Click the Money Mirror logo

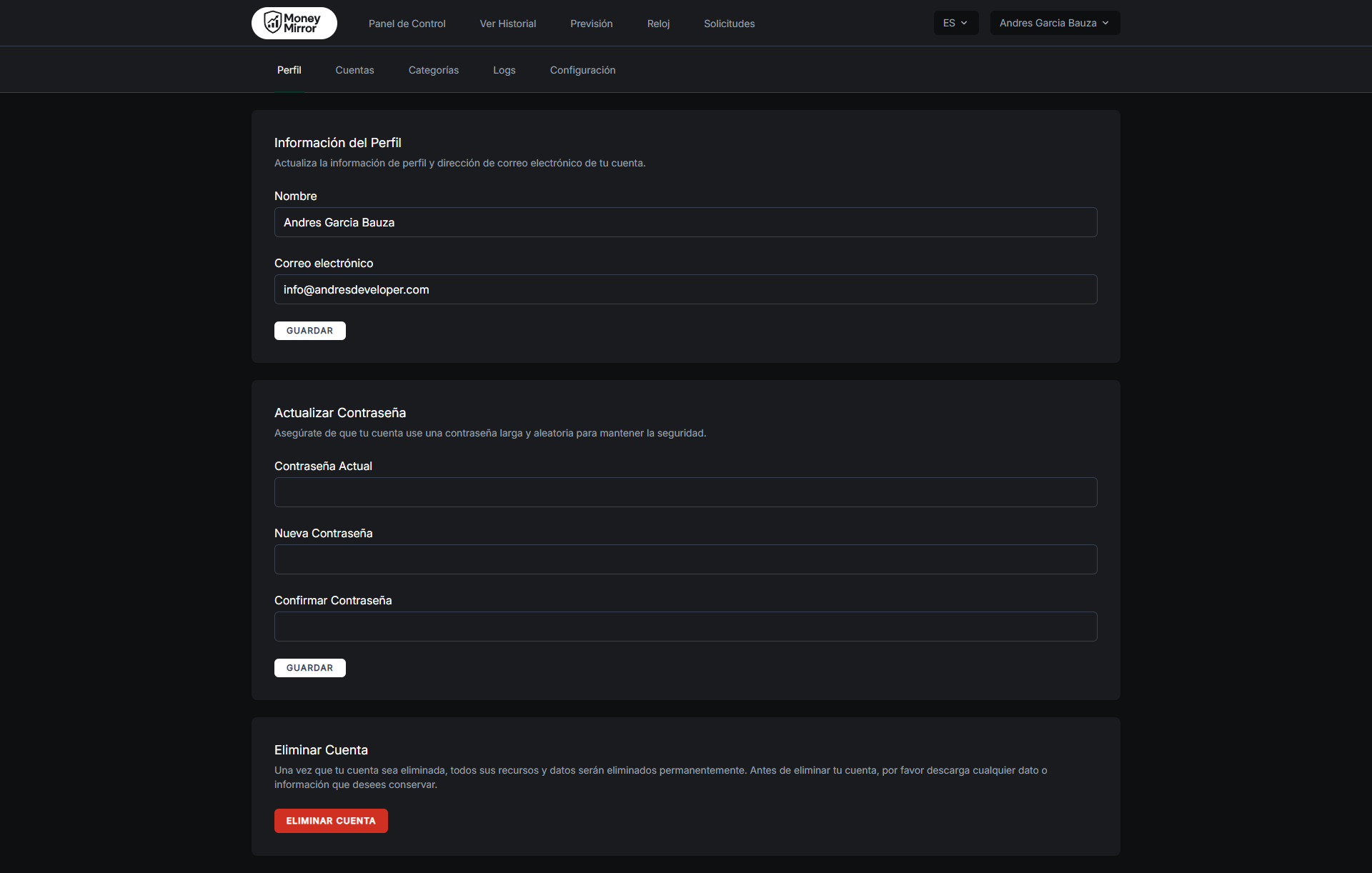coord(294,23)
